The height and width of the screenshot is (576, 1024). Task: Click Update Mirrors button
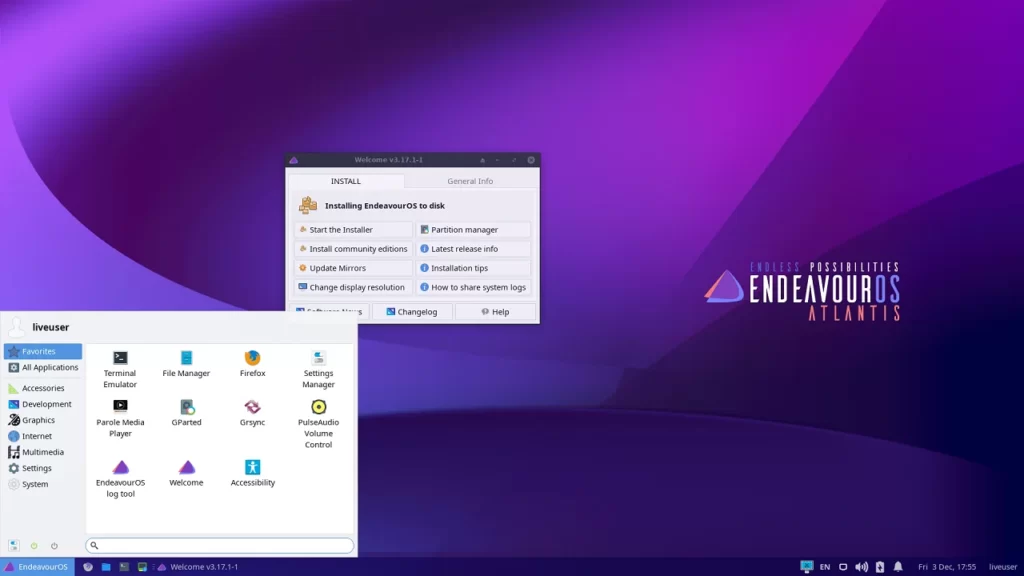coord(353,268)
